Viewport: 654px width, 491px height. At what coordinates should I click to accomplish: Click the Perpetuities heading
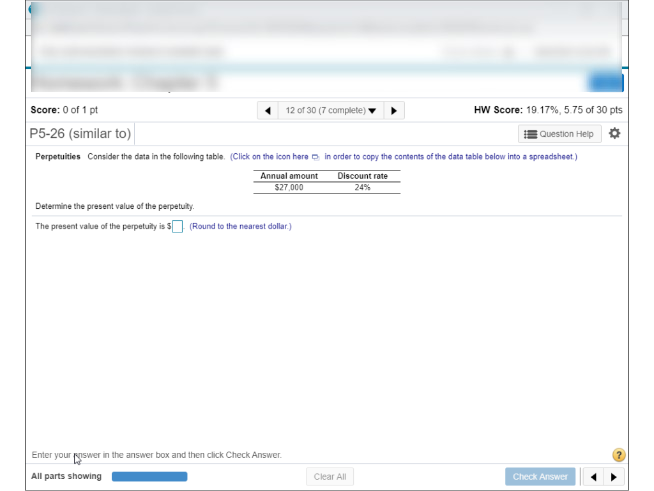58,156
